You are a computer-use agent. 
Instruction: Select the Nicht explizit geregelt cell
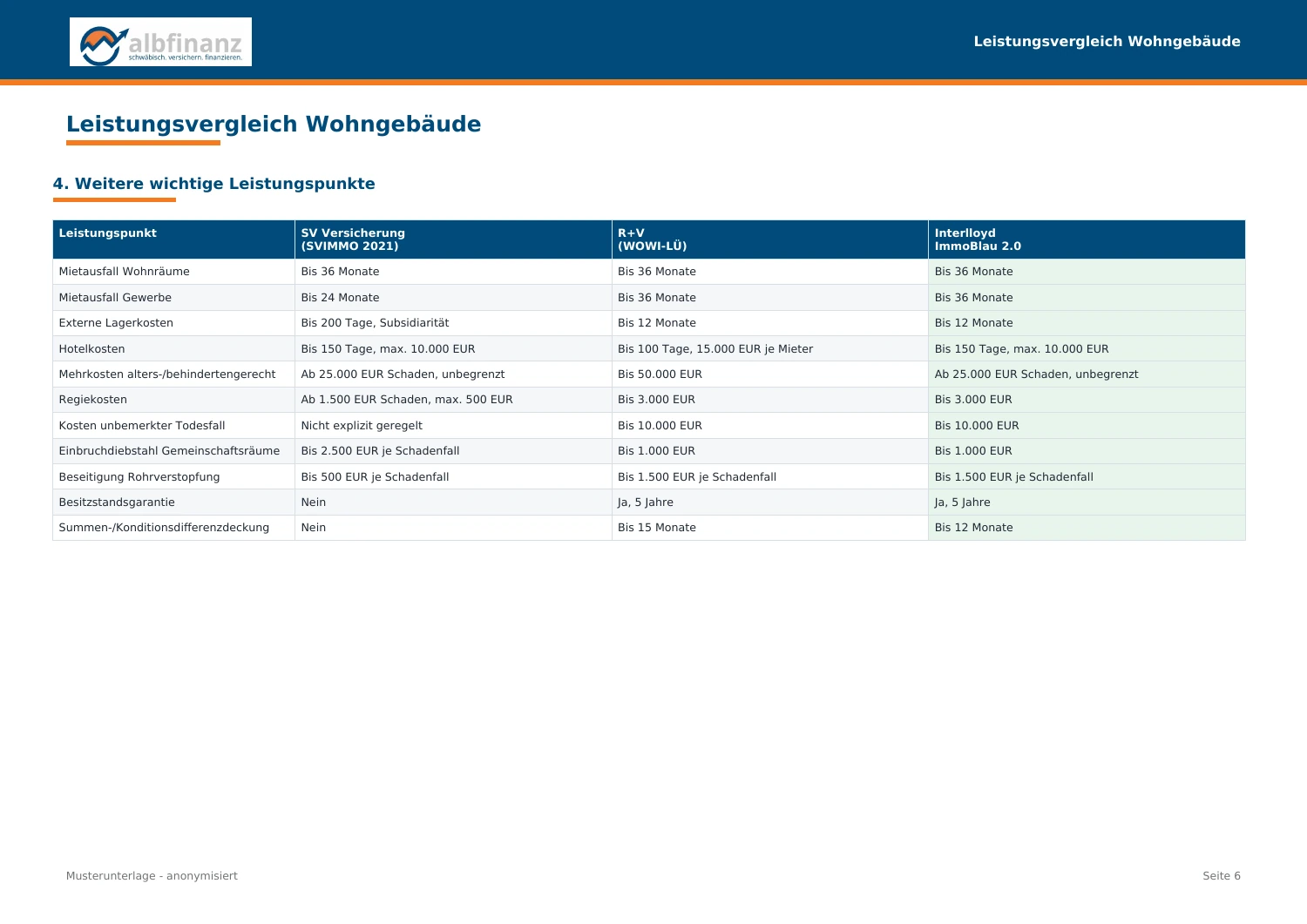pos(362,426)
